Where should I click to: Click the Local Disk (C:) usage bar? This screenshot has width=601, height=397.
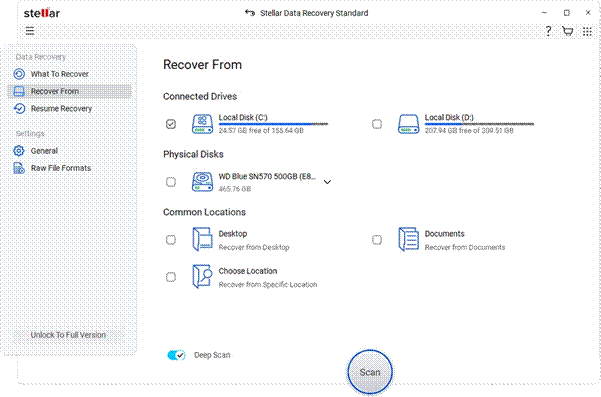(273, 124)
